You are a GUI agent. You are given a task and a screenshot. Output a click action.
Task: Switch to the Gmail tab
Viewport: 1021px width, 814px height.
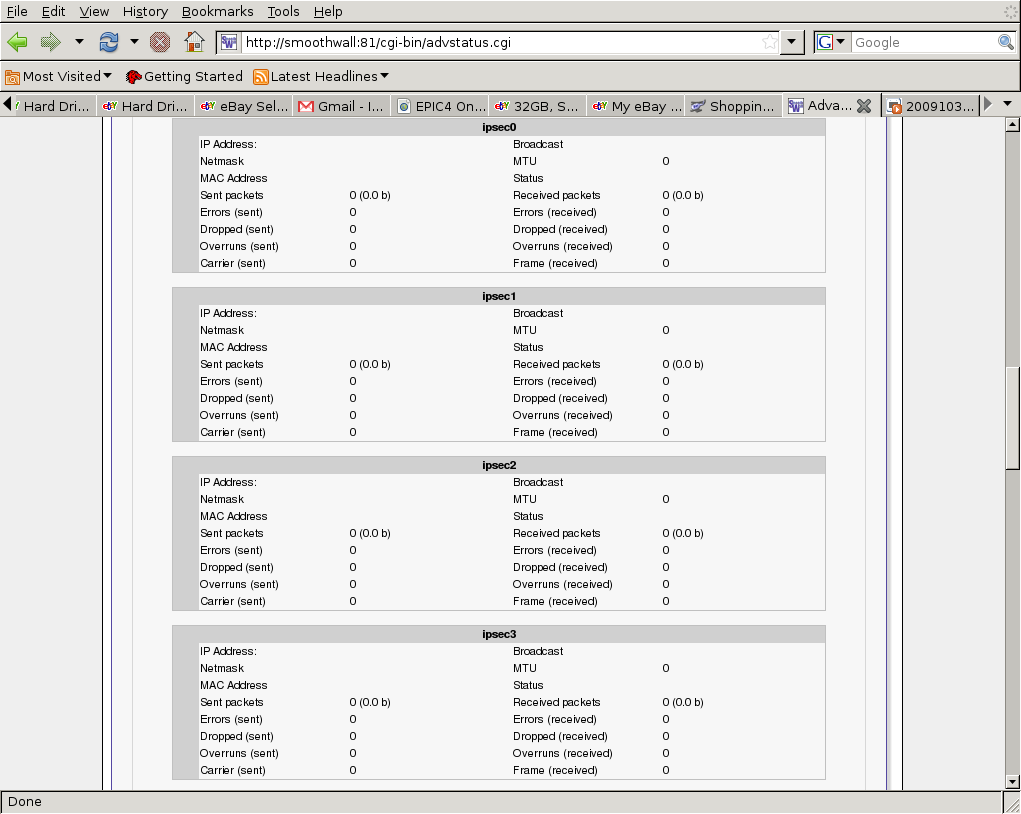pyautogui.click(x=340, y=106)
